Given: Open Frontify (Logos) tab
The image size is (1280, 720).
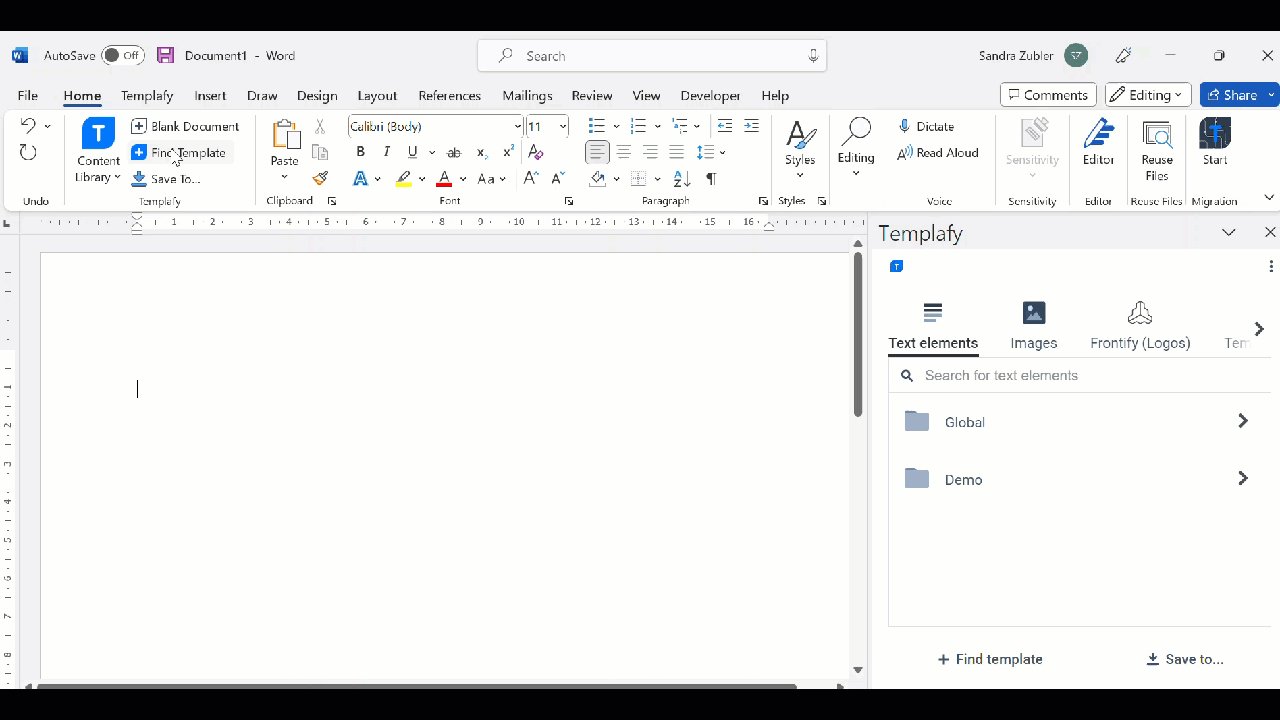Looking at the screenshot, I should [x=1140, y=326].
